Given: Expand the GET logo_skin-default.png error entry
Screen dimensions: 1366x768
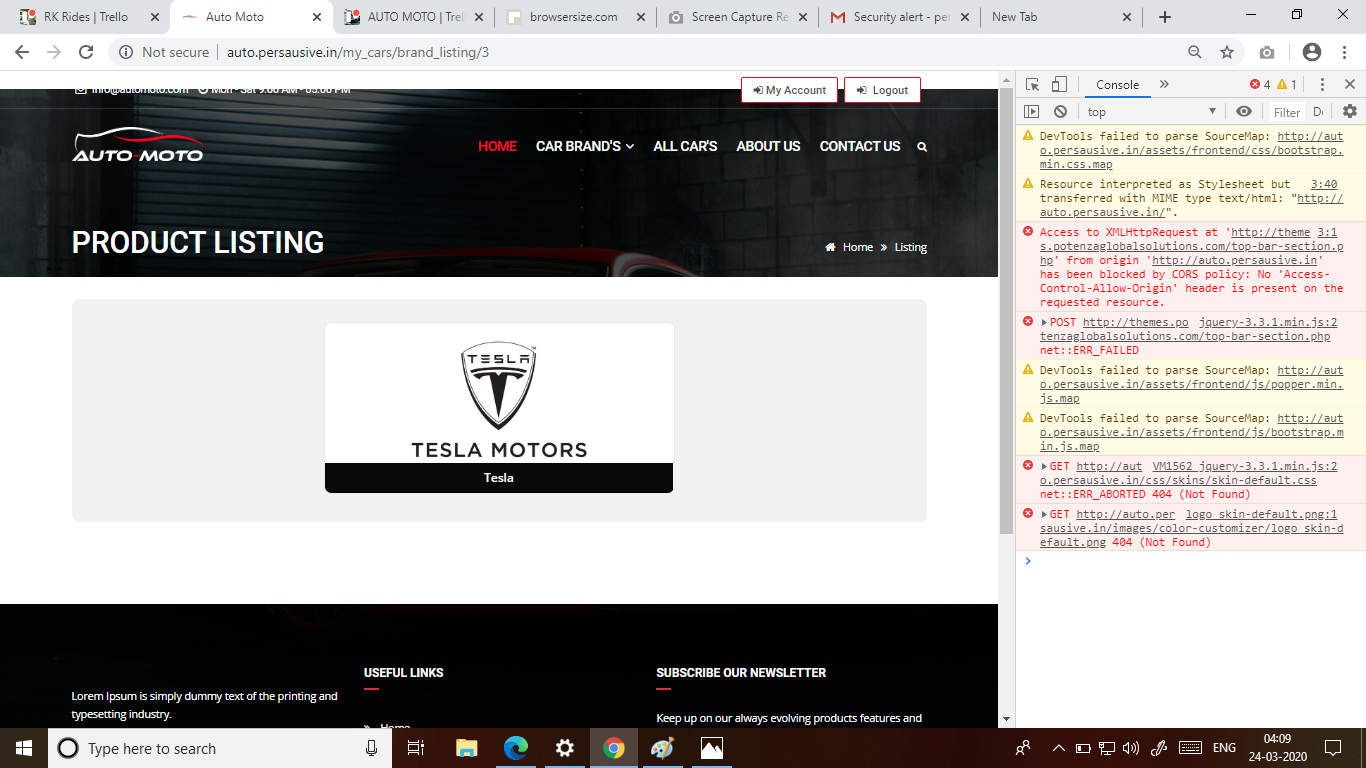Looking at the screenshot, I should click(1044, 514).
